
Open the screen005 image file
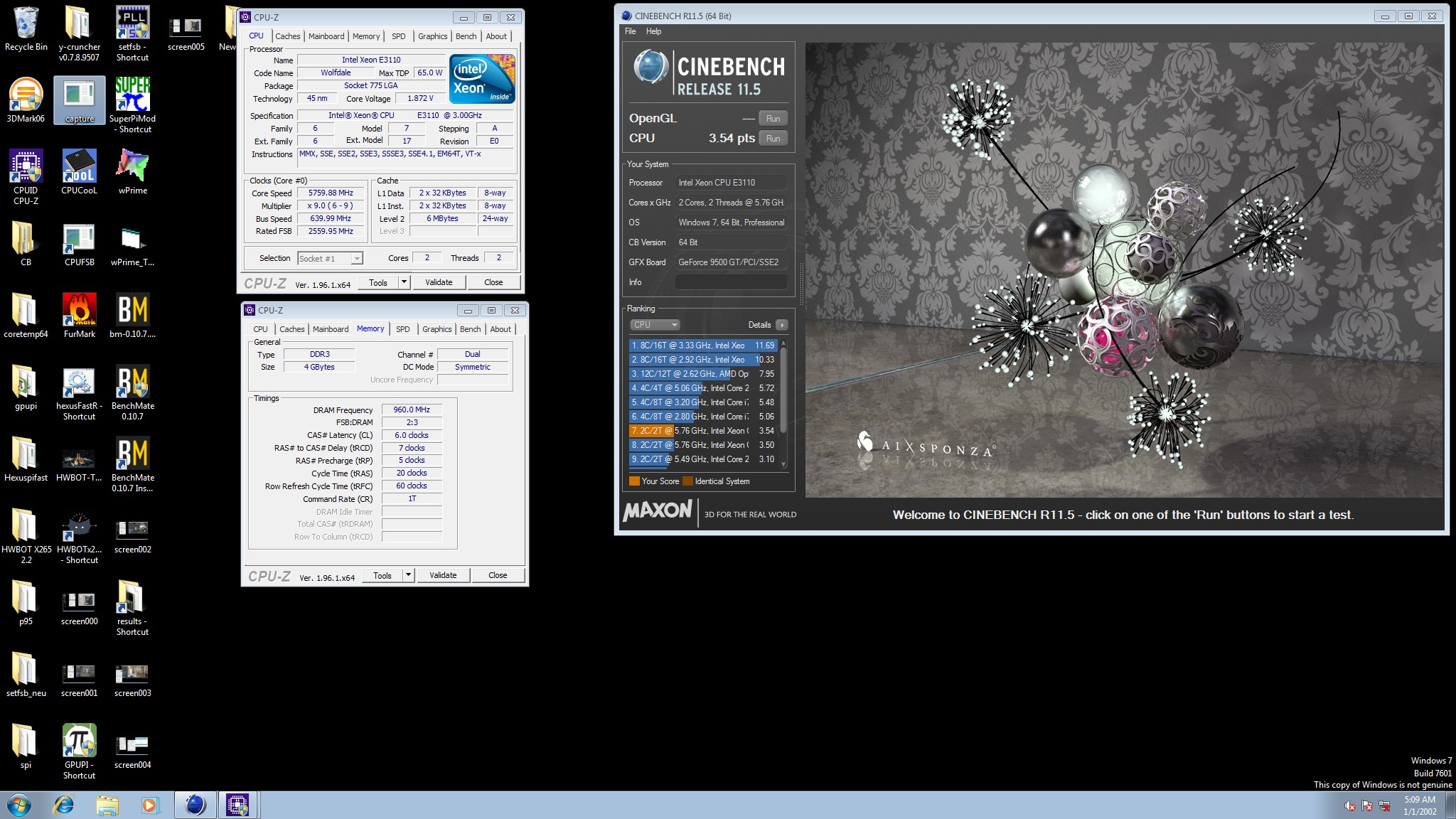(x=186, y=33)
